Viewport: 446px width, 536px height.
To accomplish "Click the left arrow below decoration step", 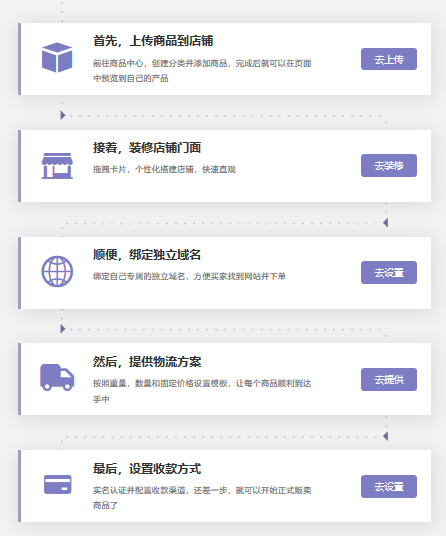I will [386, 223].
